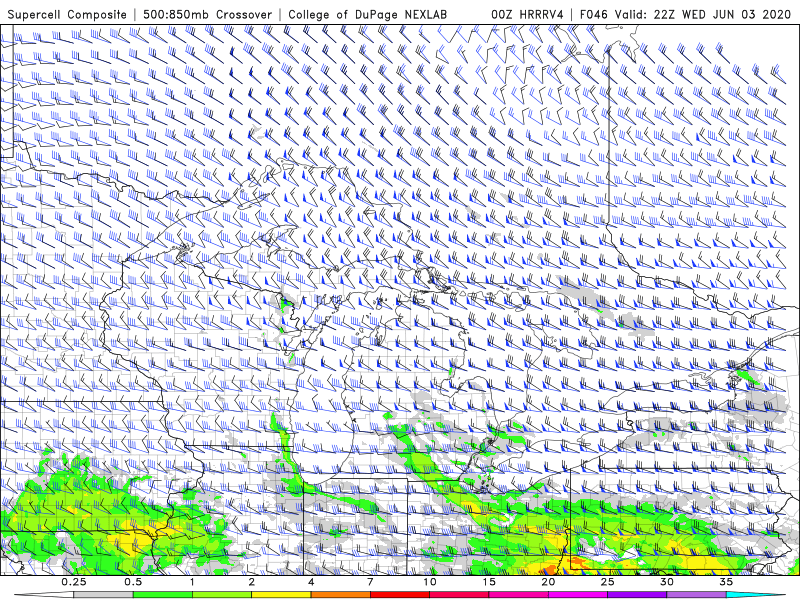Click the legend value 4
Screen dimensions: 800x600
point(311,582)
